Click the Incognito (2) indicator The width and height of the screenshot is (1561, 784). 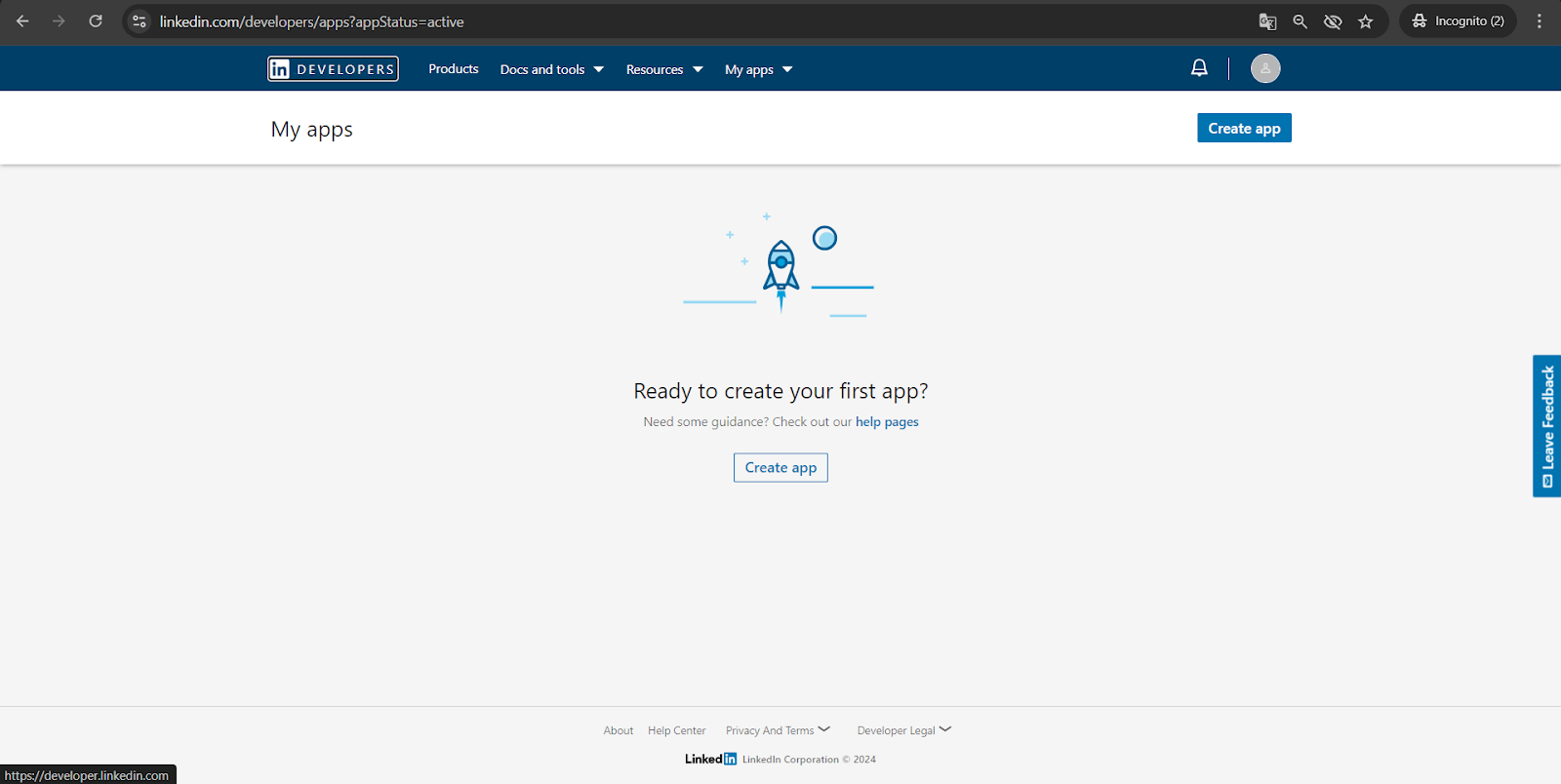1458,21
